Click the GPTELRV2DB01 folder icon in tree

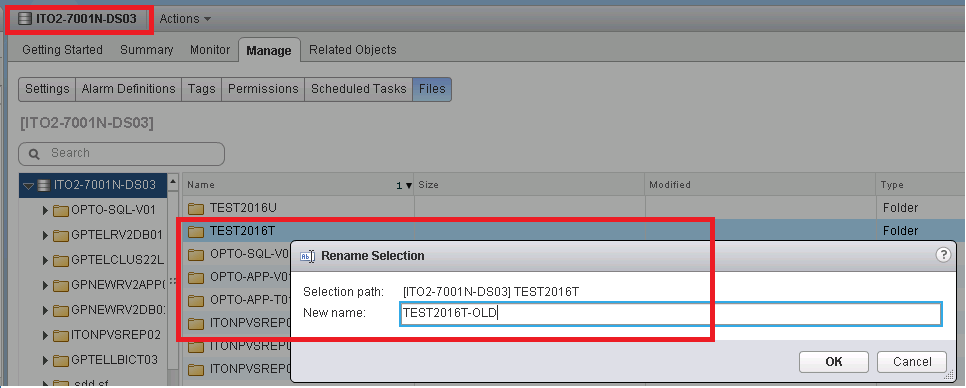tap(60, 235)
